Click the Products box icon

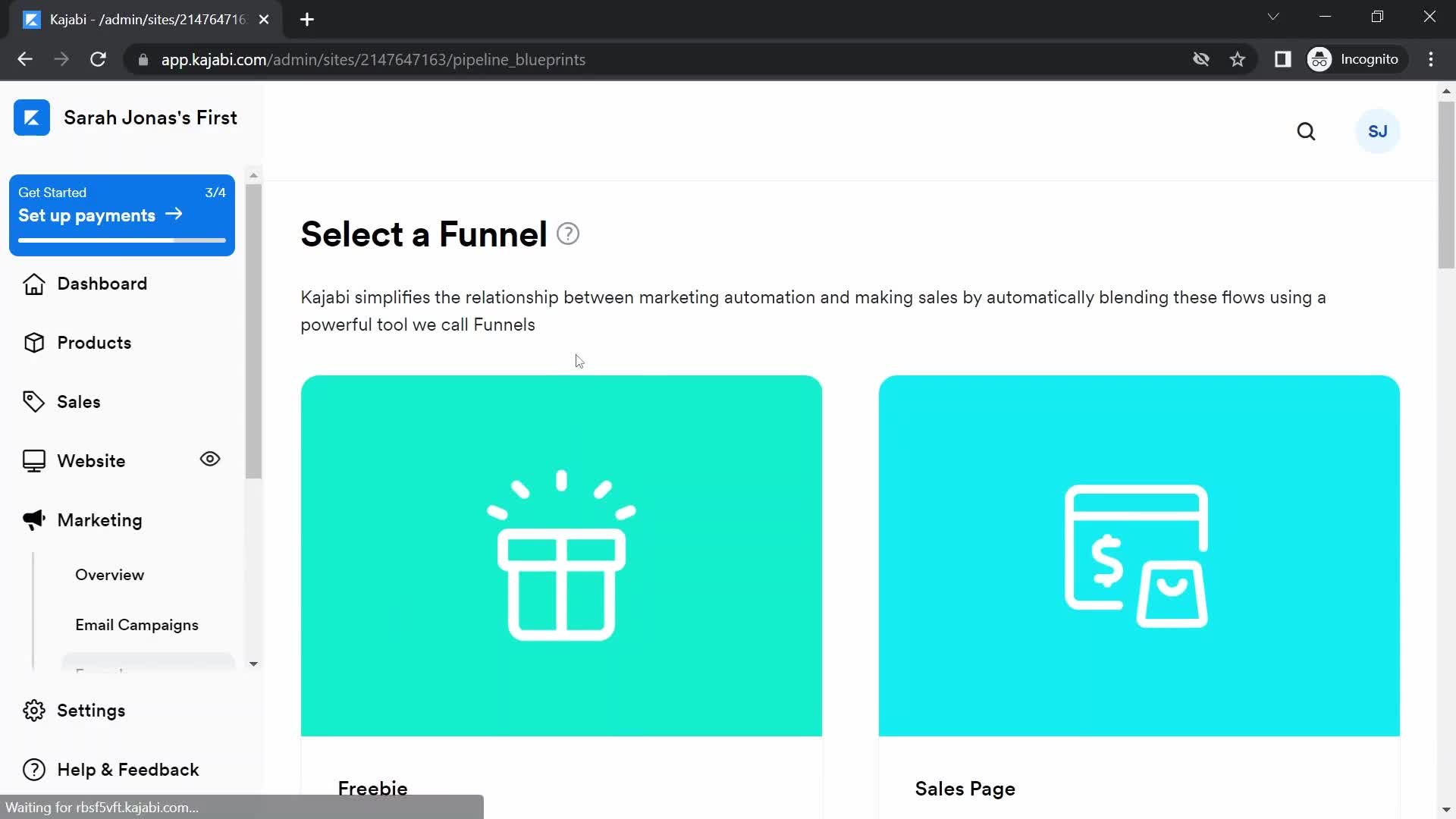point(34,343)
